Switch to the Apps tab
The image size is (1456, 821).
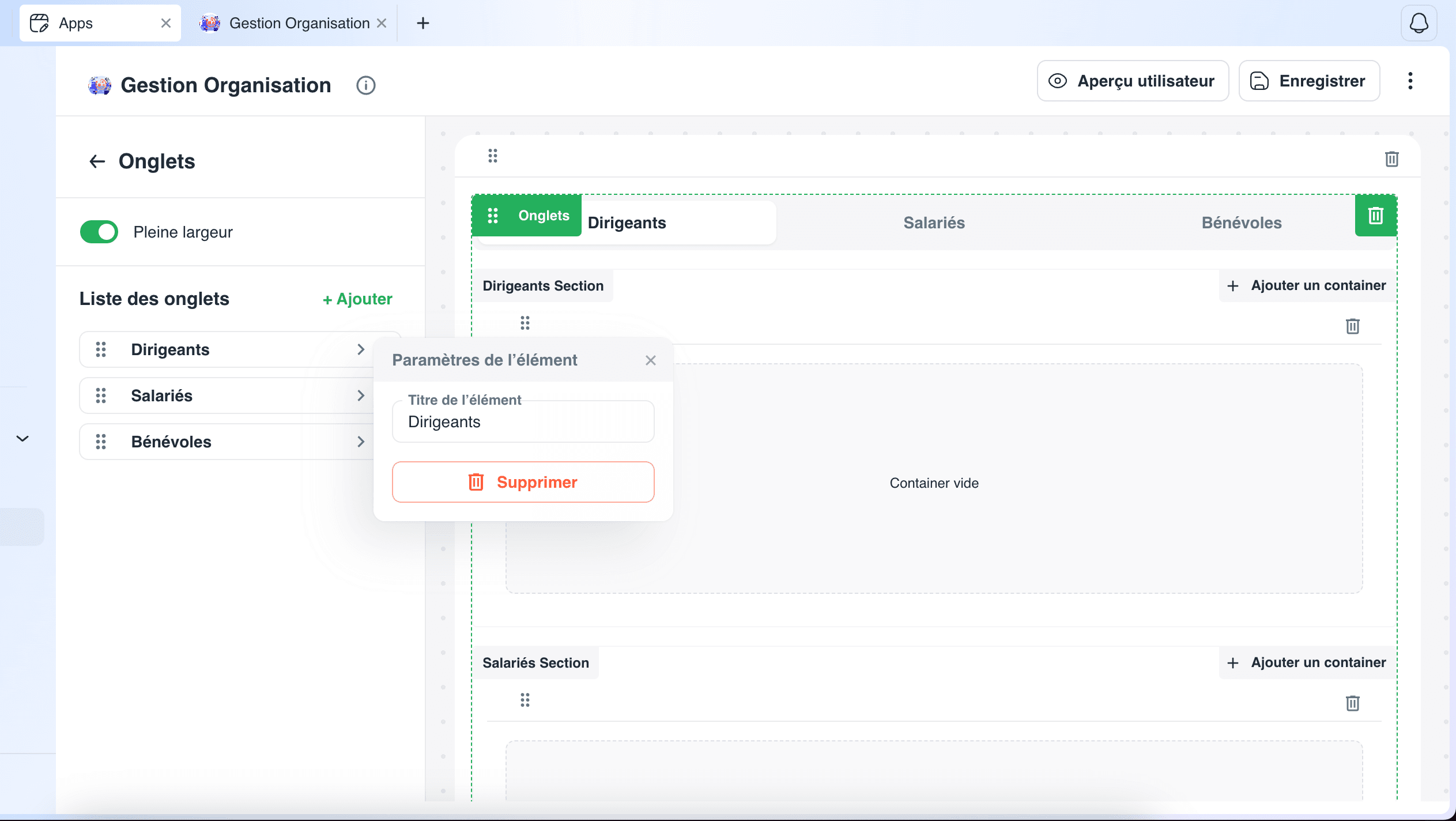(100, 23)
